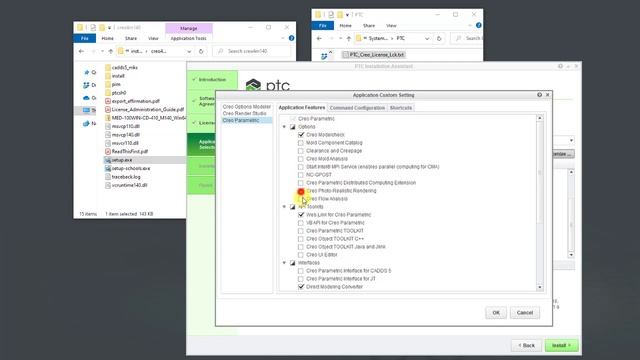Go up one folder in PTC explorer window
640x360 pixels.
[x=349, y=38]
